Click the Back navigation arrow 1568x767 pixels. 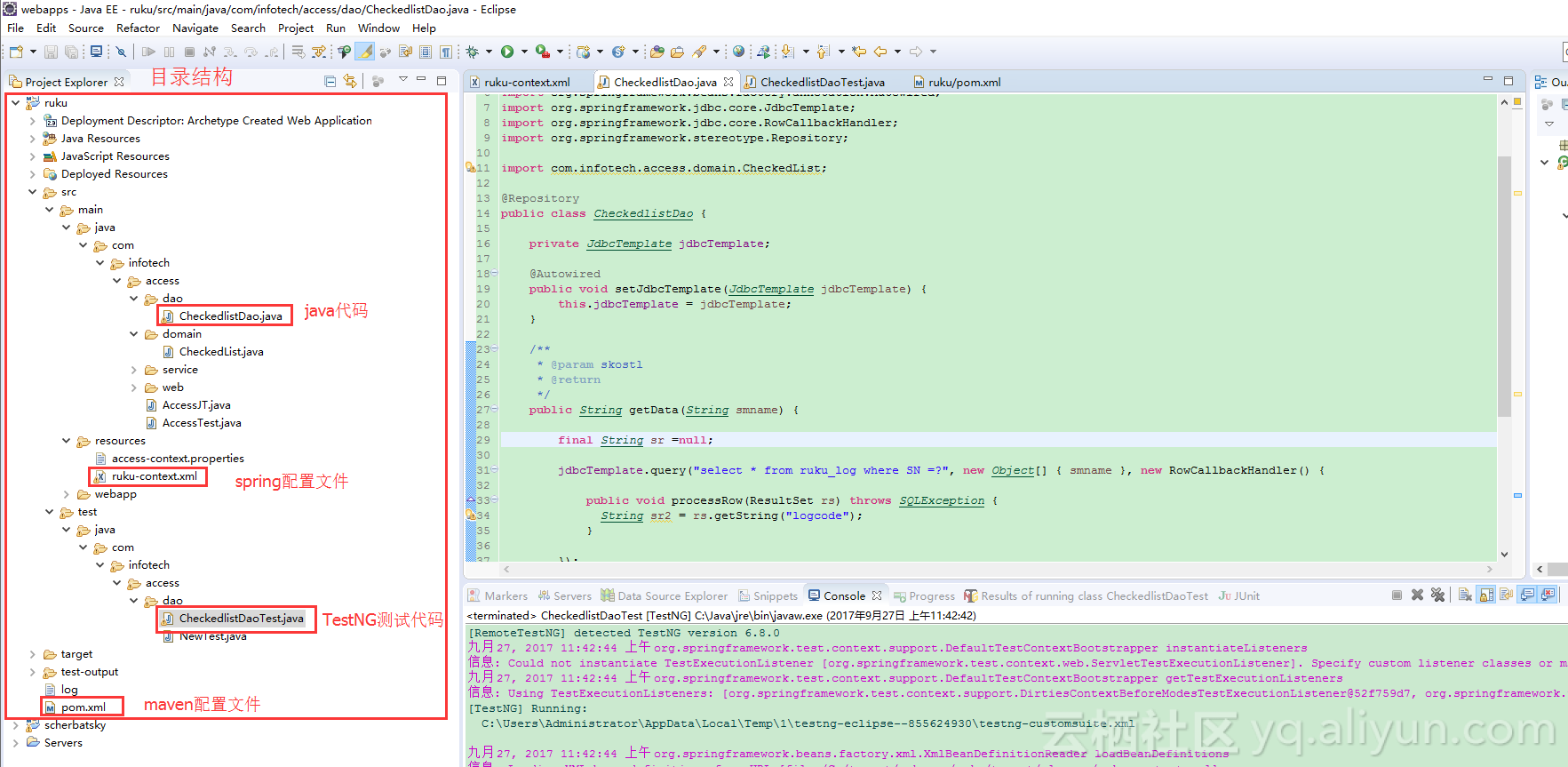pos(880,52)
